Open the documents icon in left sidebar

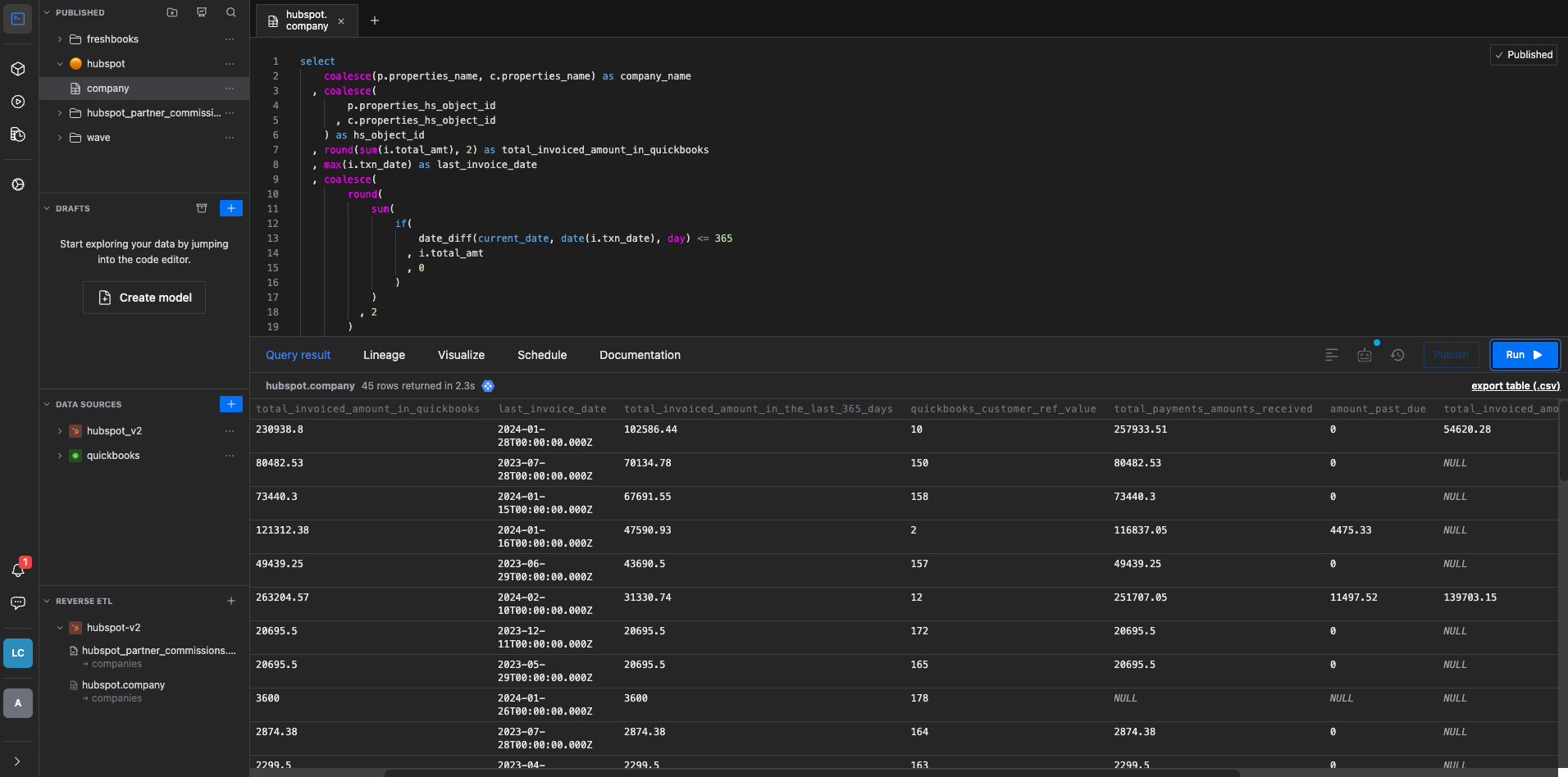pos(18,134)
